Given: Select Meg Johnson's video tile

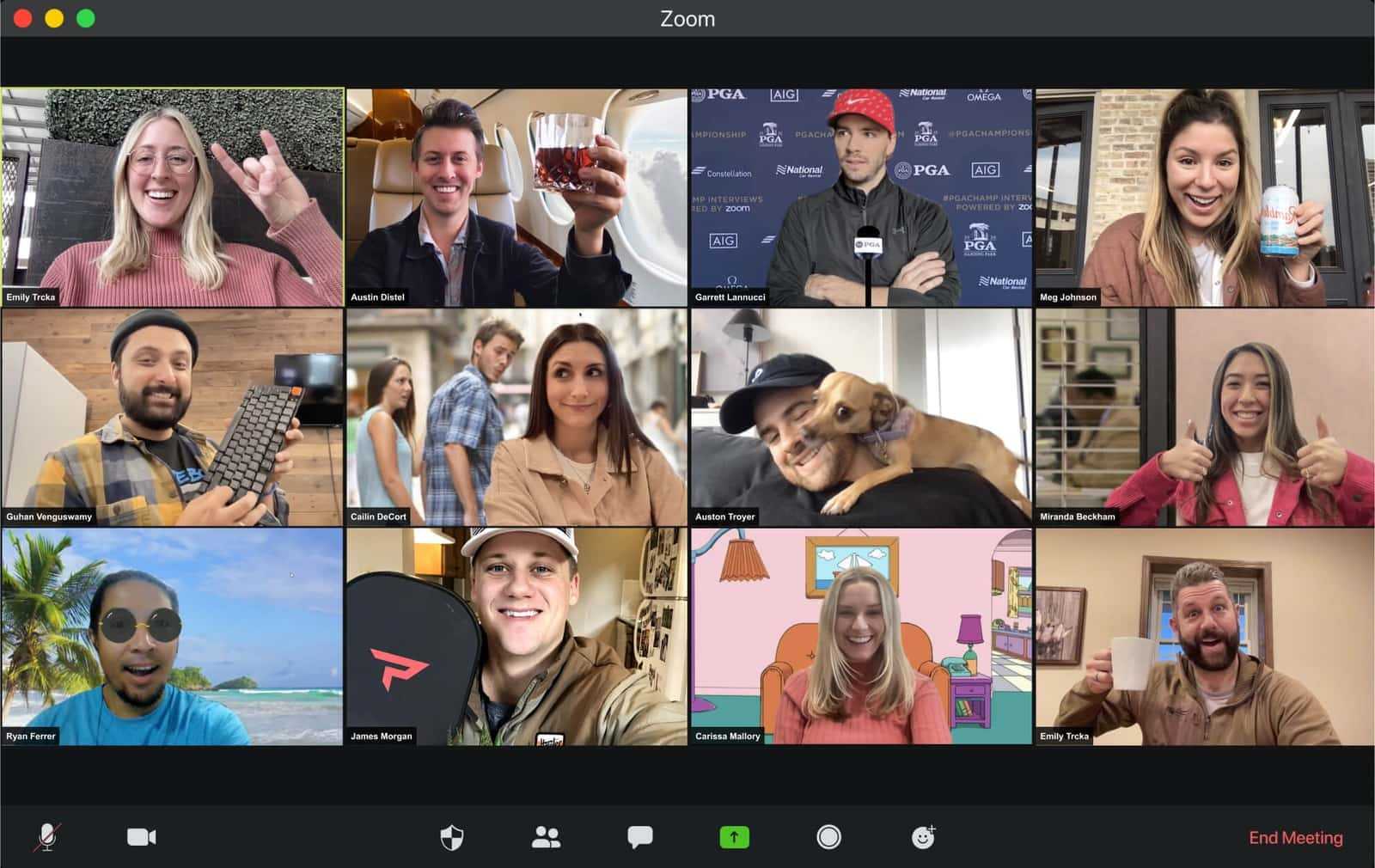Looking at the screenshot, I should point(1205,197).
